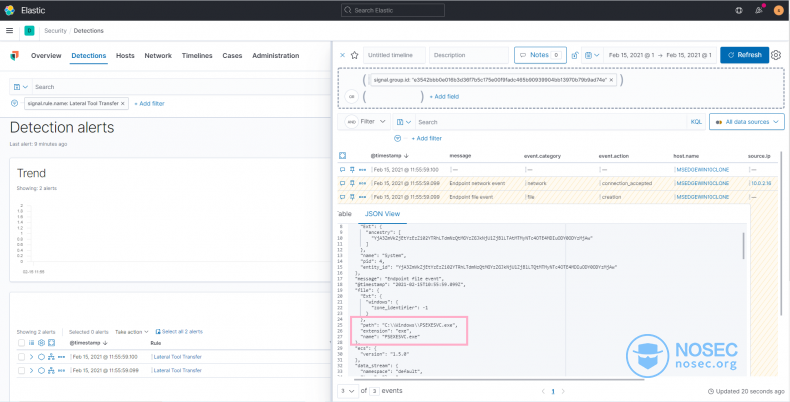Open the Lateral Tool Transfer rule at 11:55:59.100
This screenshot has width=790, height=402.
(x=177, y=357)
